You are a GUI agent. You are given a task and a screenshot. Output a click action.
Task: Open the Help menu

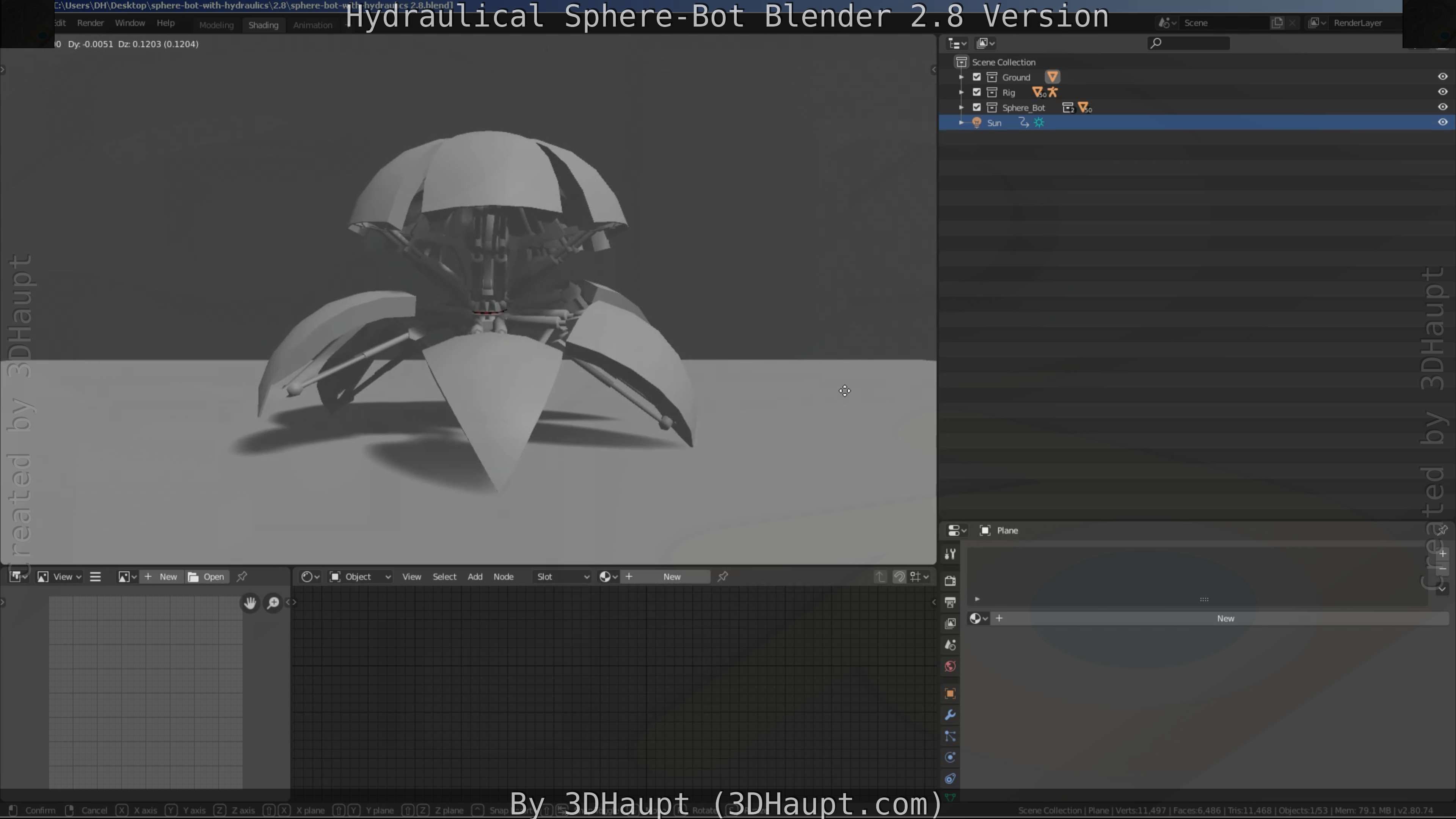click(166, 23)
